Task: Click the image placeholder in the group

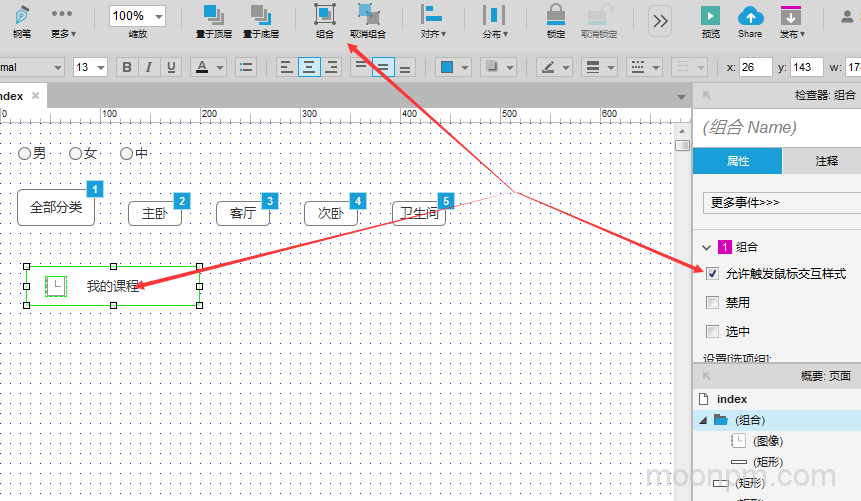Action: coord(55,286)
